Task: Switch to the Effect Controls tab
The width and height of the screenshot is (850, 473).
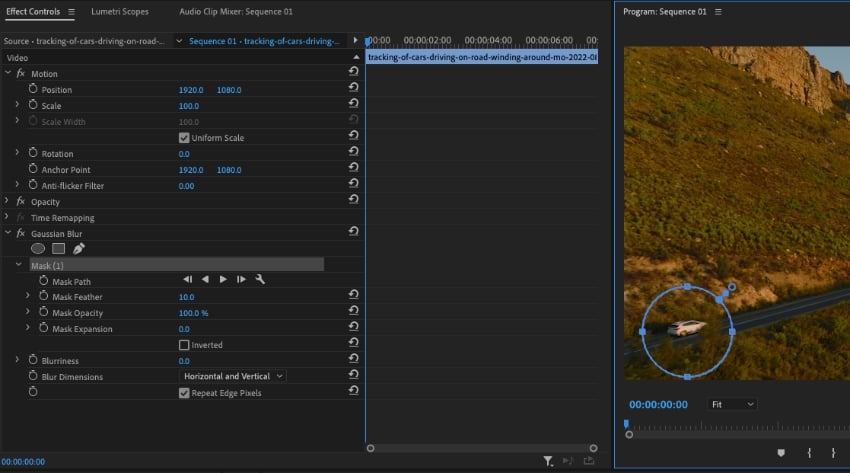Action: pos(33,11)
